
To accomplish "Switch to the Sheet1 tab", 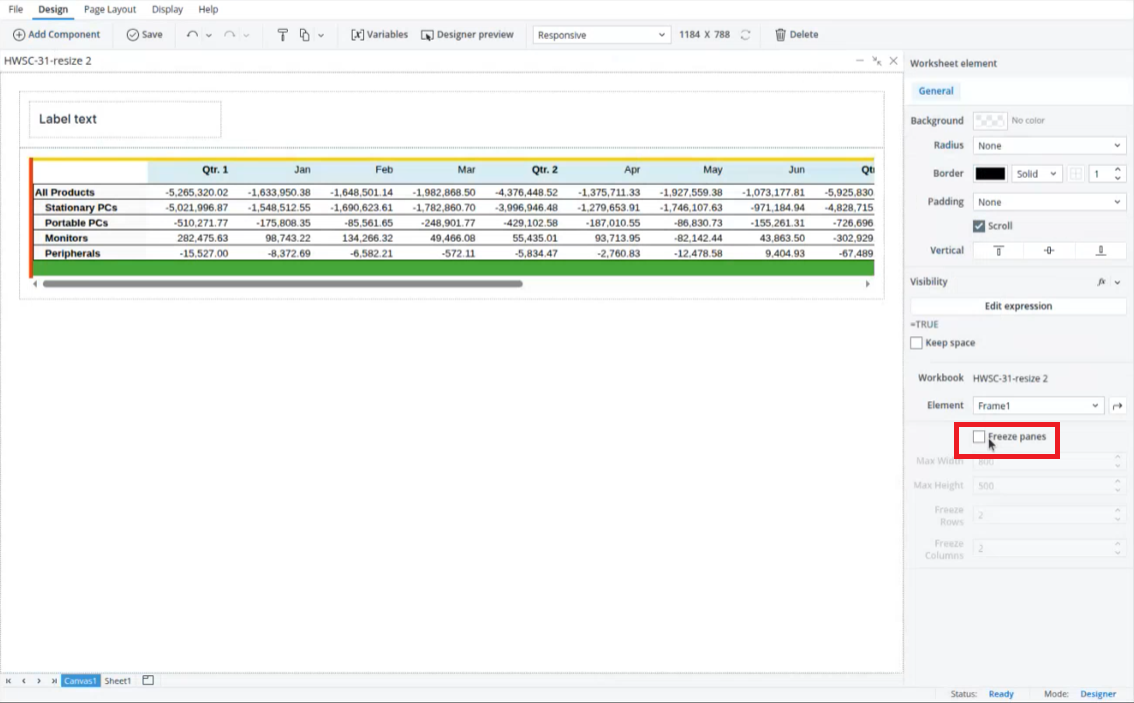I will pos(118,681).
